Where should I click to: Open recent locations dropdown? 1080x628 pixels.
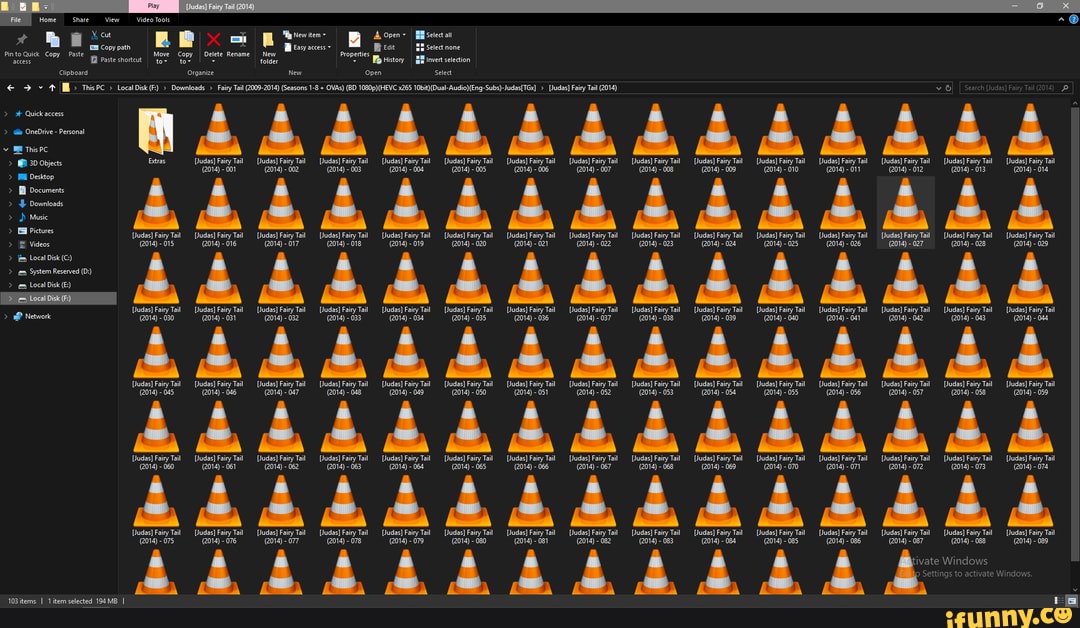(40, 88)
